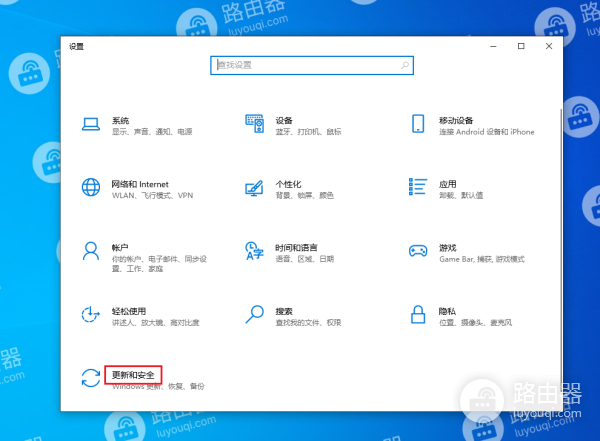Screen dimensions: 600x441
Task: Open the 搜索 magnifier category icon
Action: coord(254,314)
